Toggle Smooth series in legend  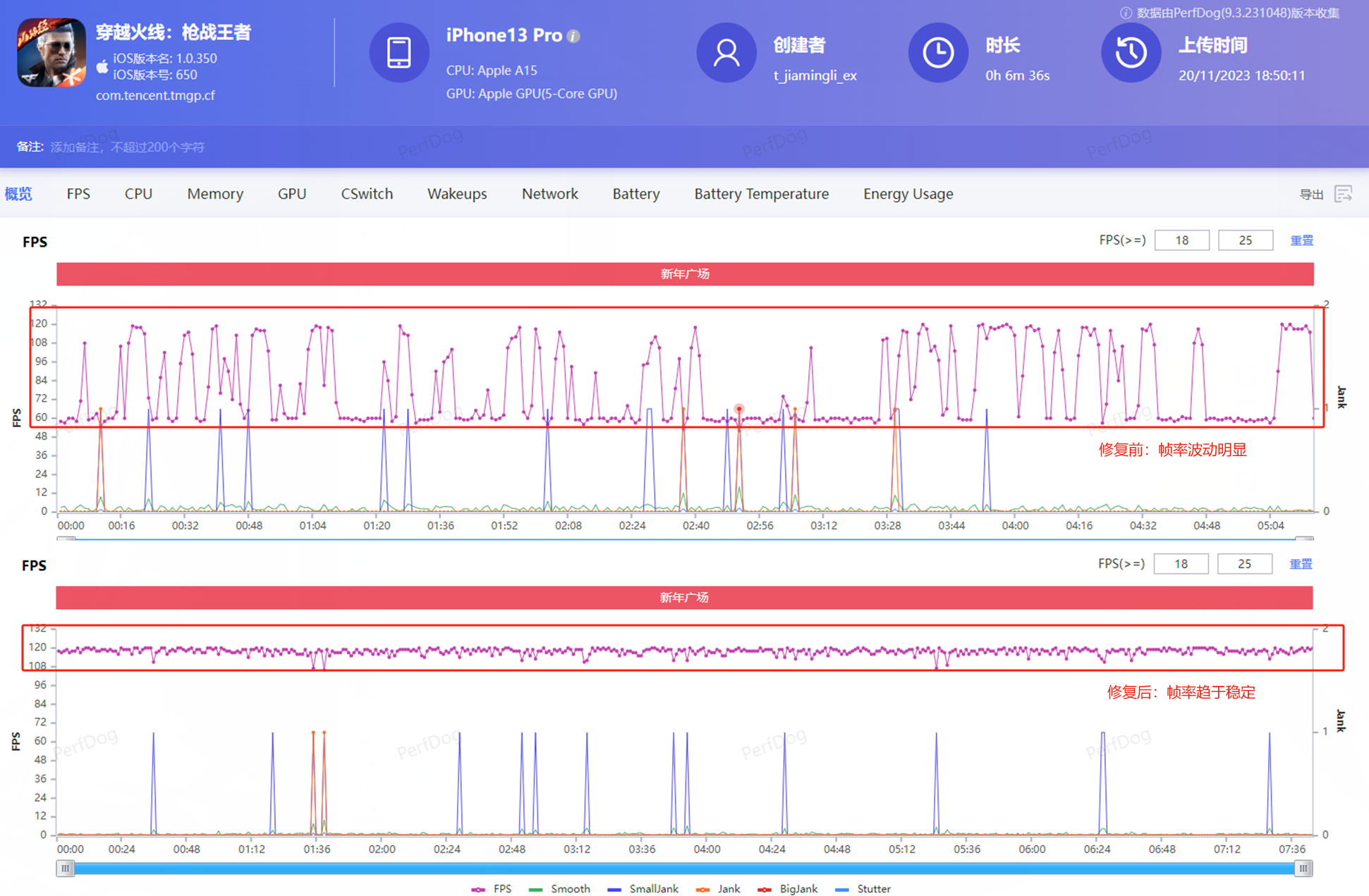(559, 889)
